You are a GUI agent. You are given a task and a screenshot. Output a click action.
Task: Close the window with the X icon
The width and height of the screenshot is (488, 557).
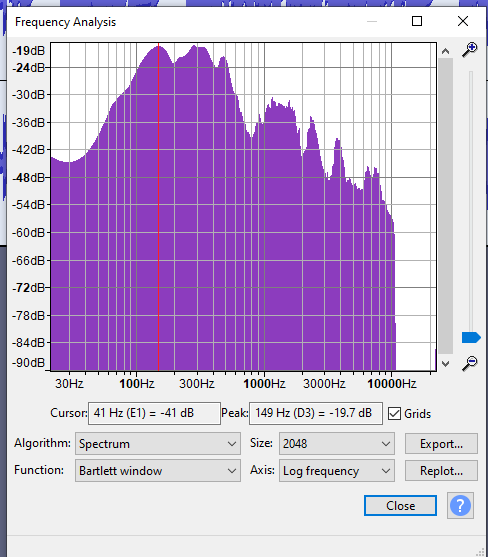[x=463, y=21]
